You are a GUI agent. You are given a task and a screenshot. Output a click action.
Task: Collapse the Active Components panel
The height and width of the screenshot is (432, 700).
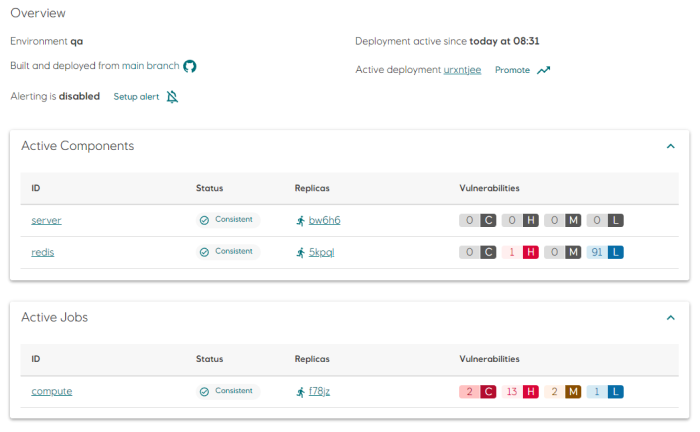(671, 146)
